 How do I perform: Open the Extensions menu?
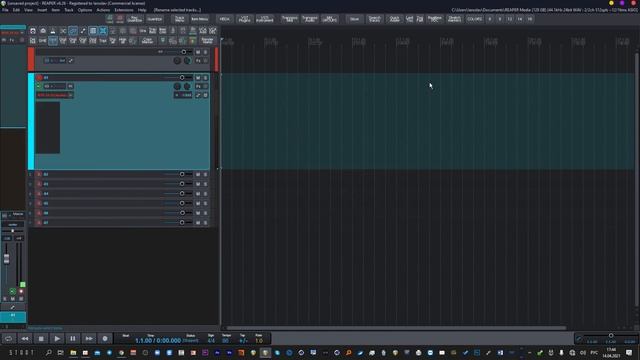tap(124, 10)
